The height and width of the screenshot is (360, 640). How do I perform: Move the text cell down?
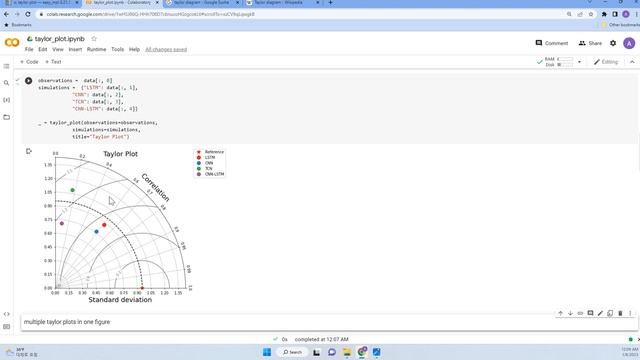[x=570, y=313]
